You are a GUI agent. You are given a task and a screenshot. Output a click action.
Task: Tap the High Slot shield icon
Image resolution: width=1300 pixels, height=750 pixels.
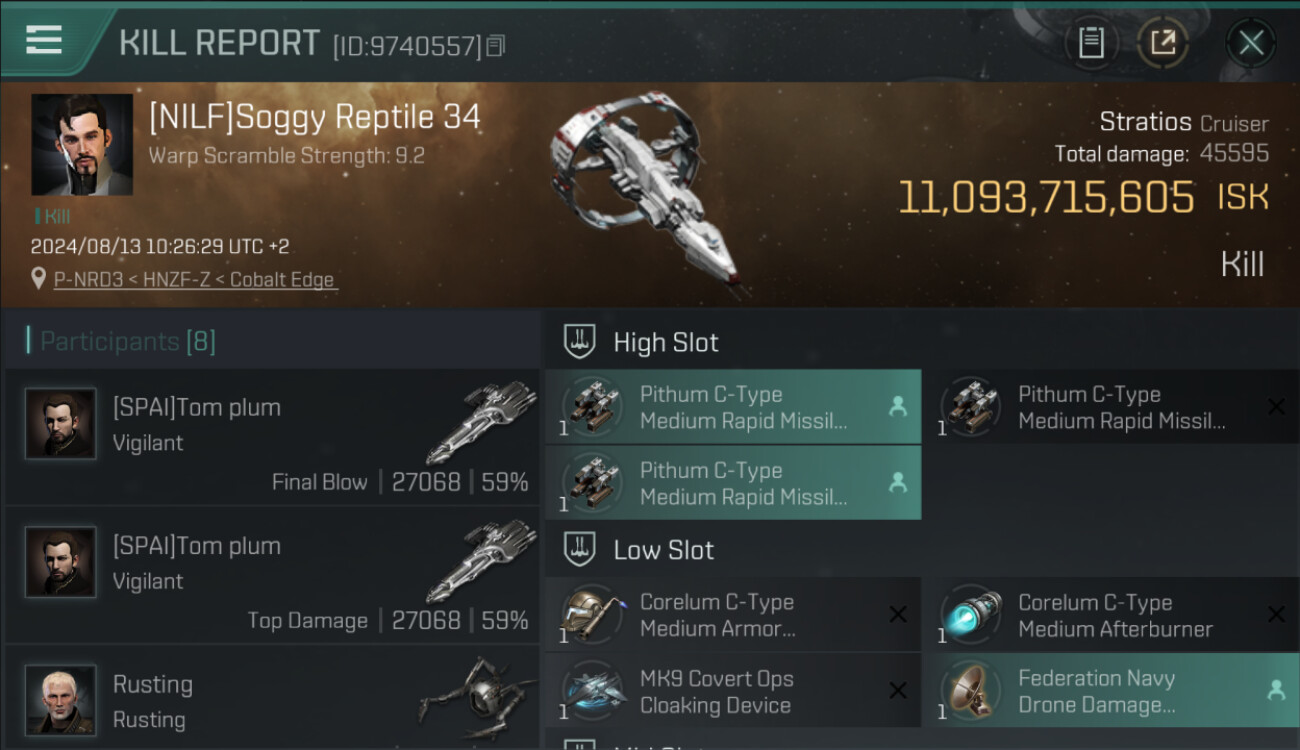click(579, 342)
